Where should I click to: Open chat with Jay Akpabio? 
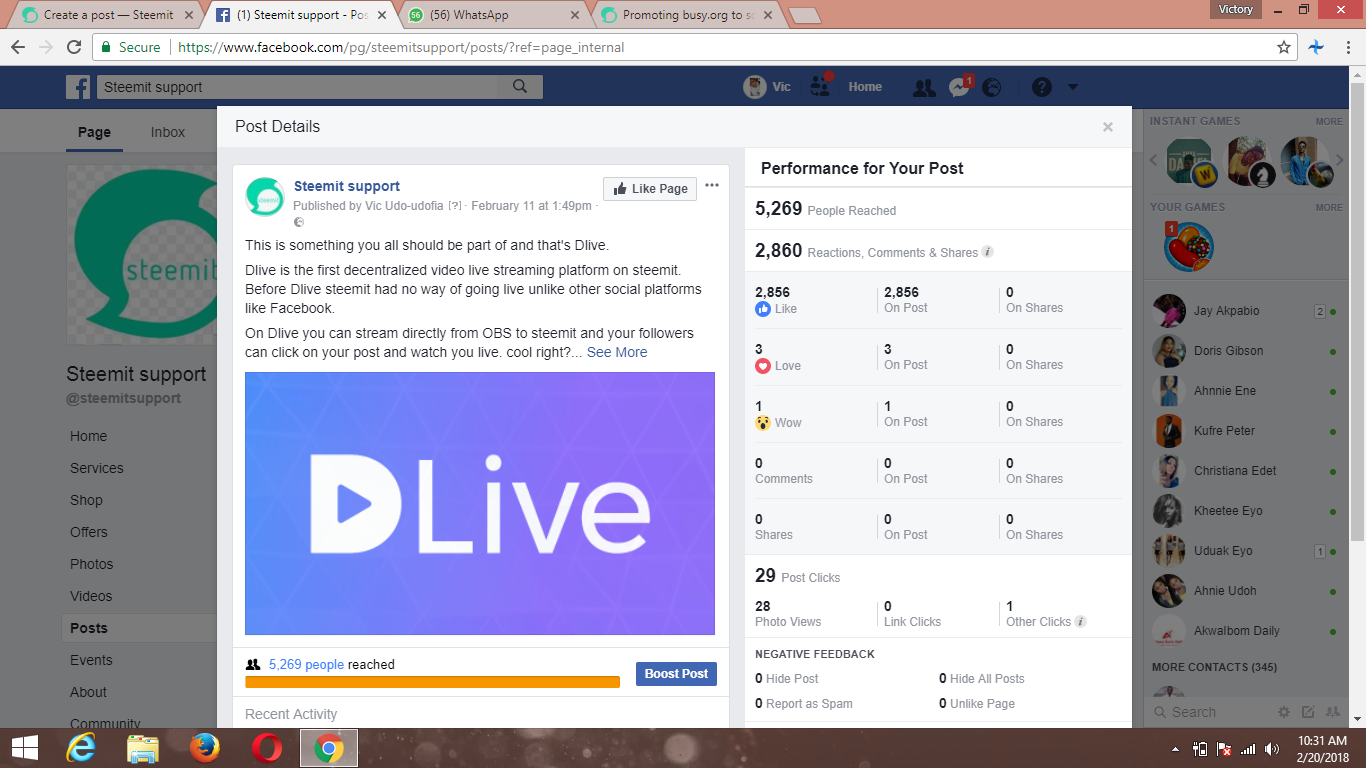(x=1246, y=311)
